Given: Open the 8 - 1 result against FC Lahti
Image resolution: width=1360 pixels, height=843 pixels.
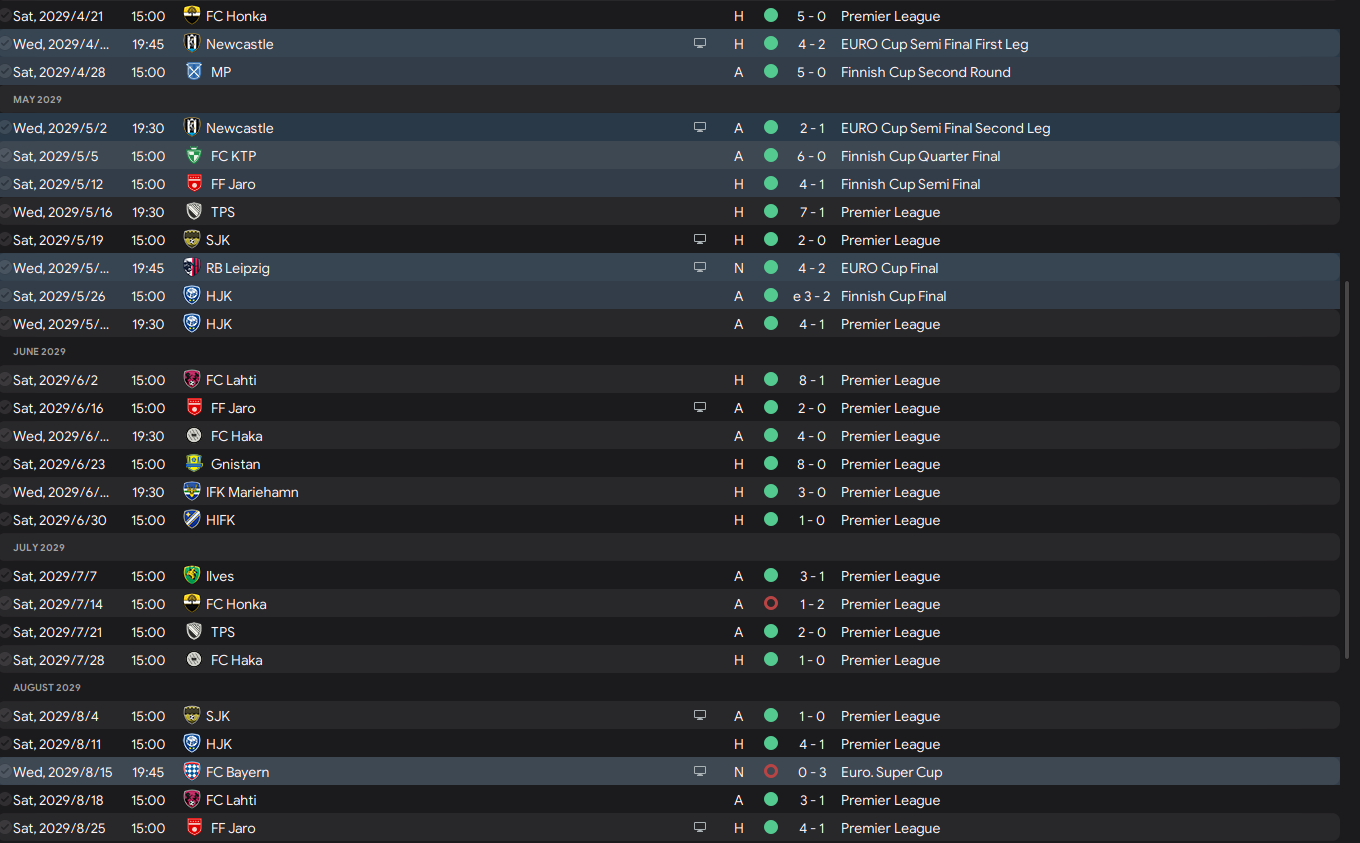Looking at the screenshot, I should click(810, 380).
